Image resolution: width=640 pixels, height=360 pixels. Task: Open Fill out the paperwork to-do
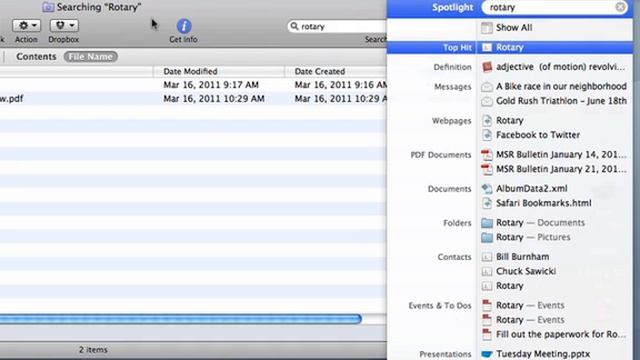(x=561, y=334)
